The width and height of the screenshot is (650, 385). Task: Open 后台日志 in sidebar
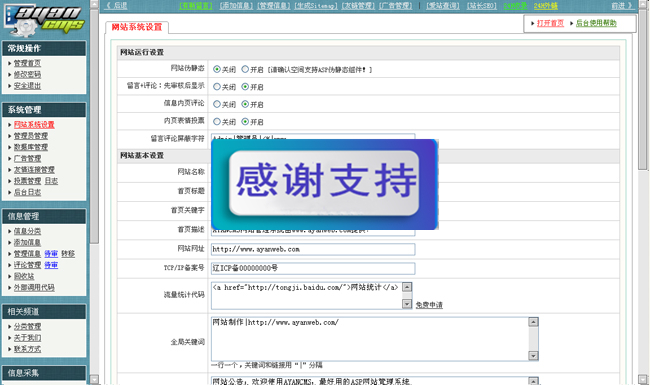click(x=27, y=192)
